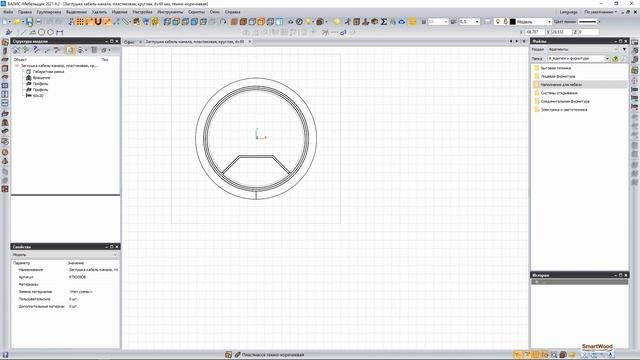Click the rotate arrow icon in toolbar
640x360 pixels.
tap(223, 22)
